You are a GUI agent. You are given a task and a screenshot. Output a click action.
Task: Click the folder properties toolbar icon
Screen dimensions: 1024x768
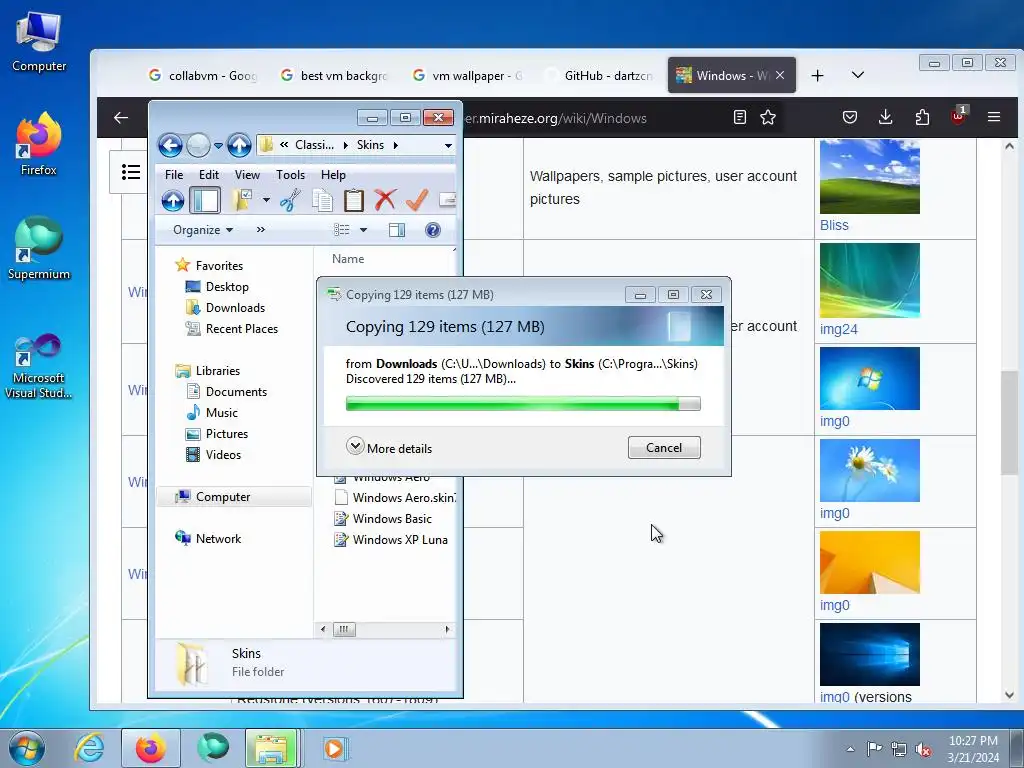243,200
